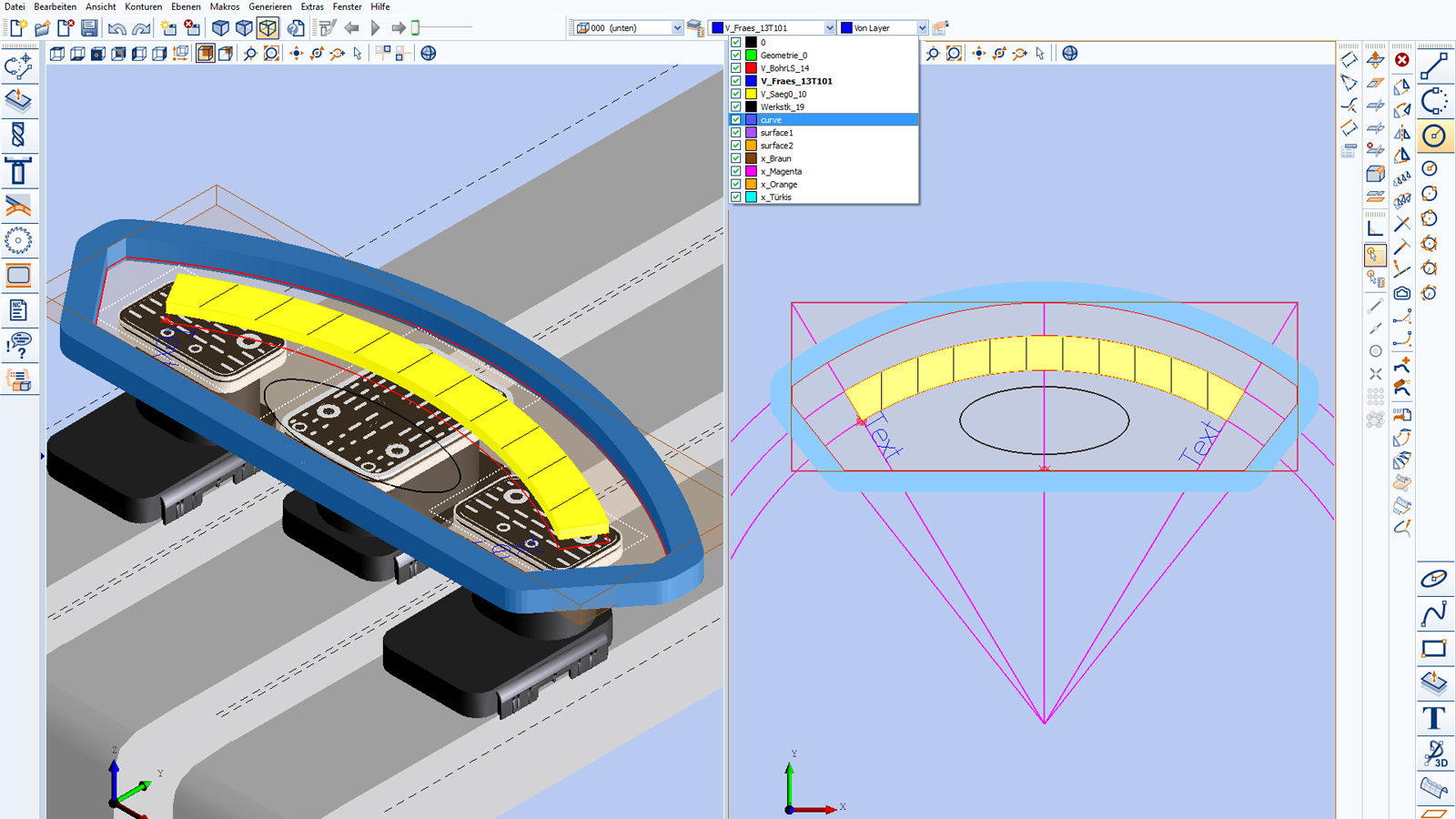Click the layer manager icon beside plane dropdown
The width and height of the screenshot is (1456, 819).
695,28
